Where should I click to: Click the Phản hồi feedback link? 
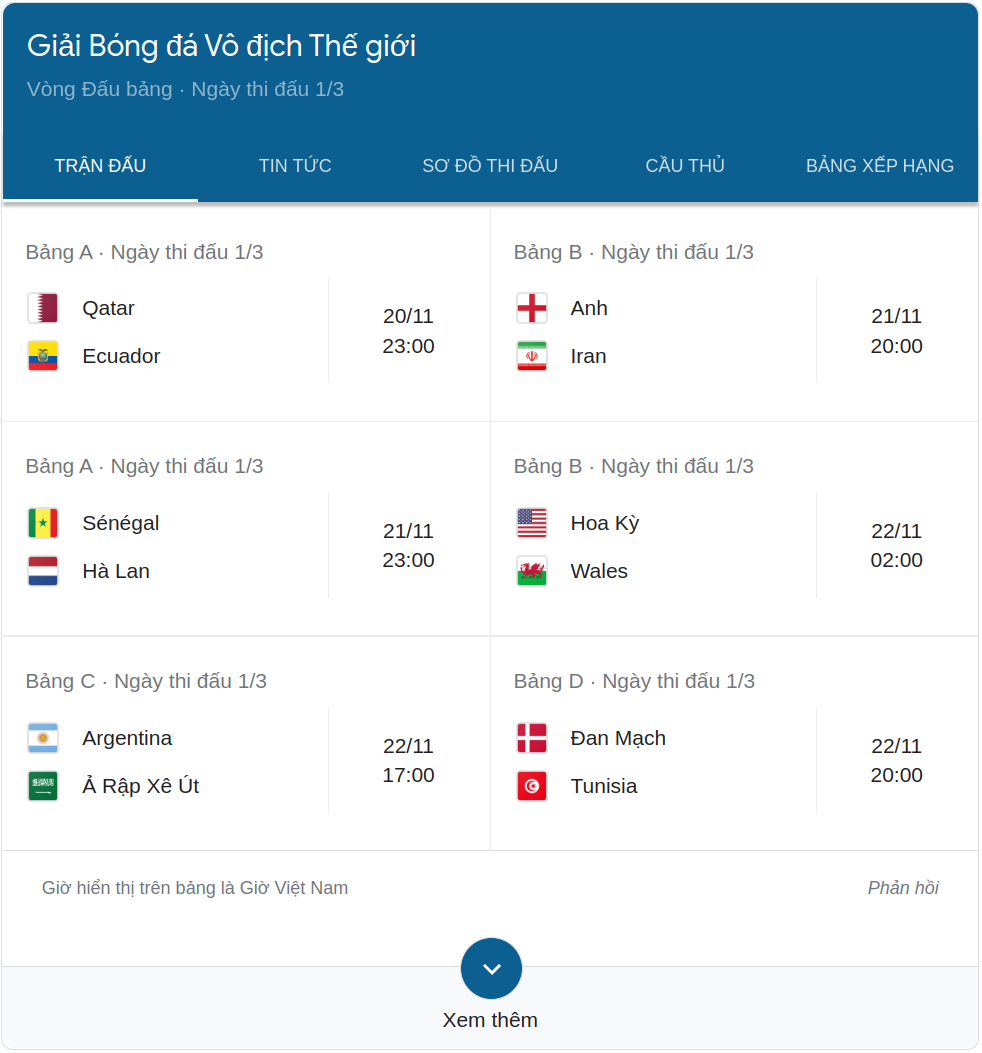(x=903, y=888)
